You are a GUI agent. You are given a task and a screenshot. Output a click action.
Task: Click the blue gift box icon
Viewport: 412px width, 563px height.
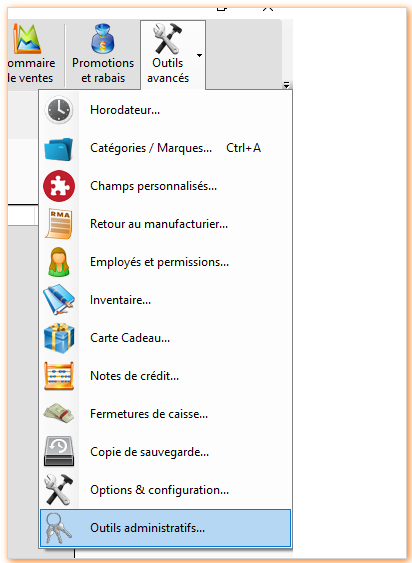[59, 338]
